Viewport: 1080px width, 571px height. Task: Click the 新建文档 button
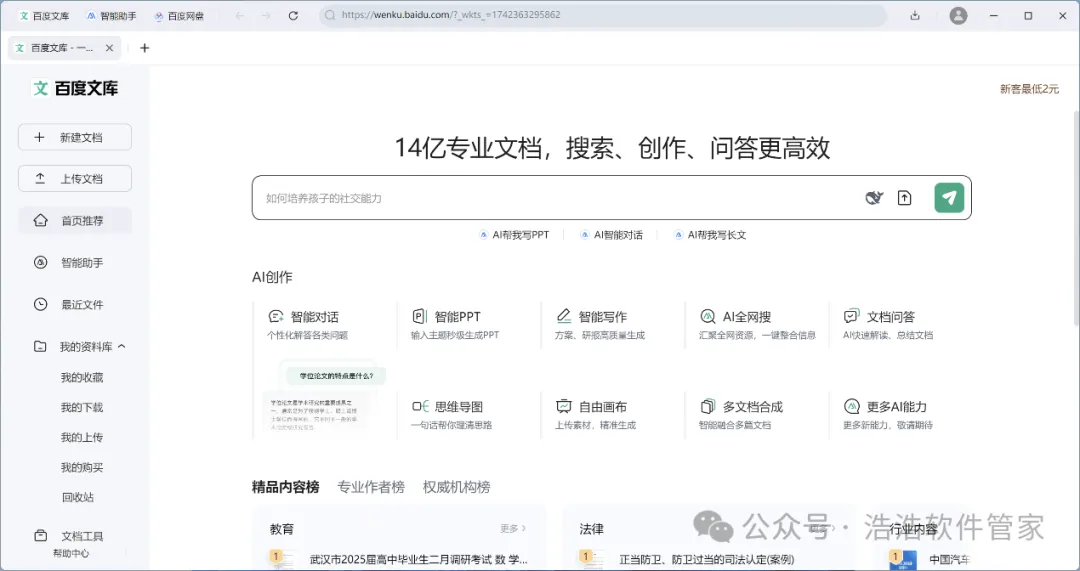[x=74, y=137]
